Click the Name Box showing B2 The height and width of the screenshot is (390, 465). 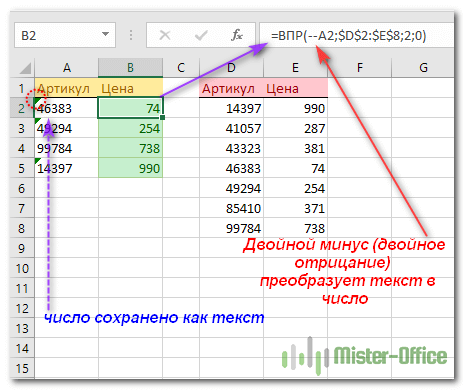tap(65, 35)
